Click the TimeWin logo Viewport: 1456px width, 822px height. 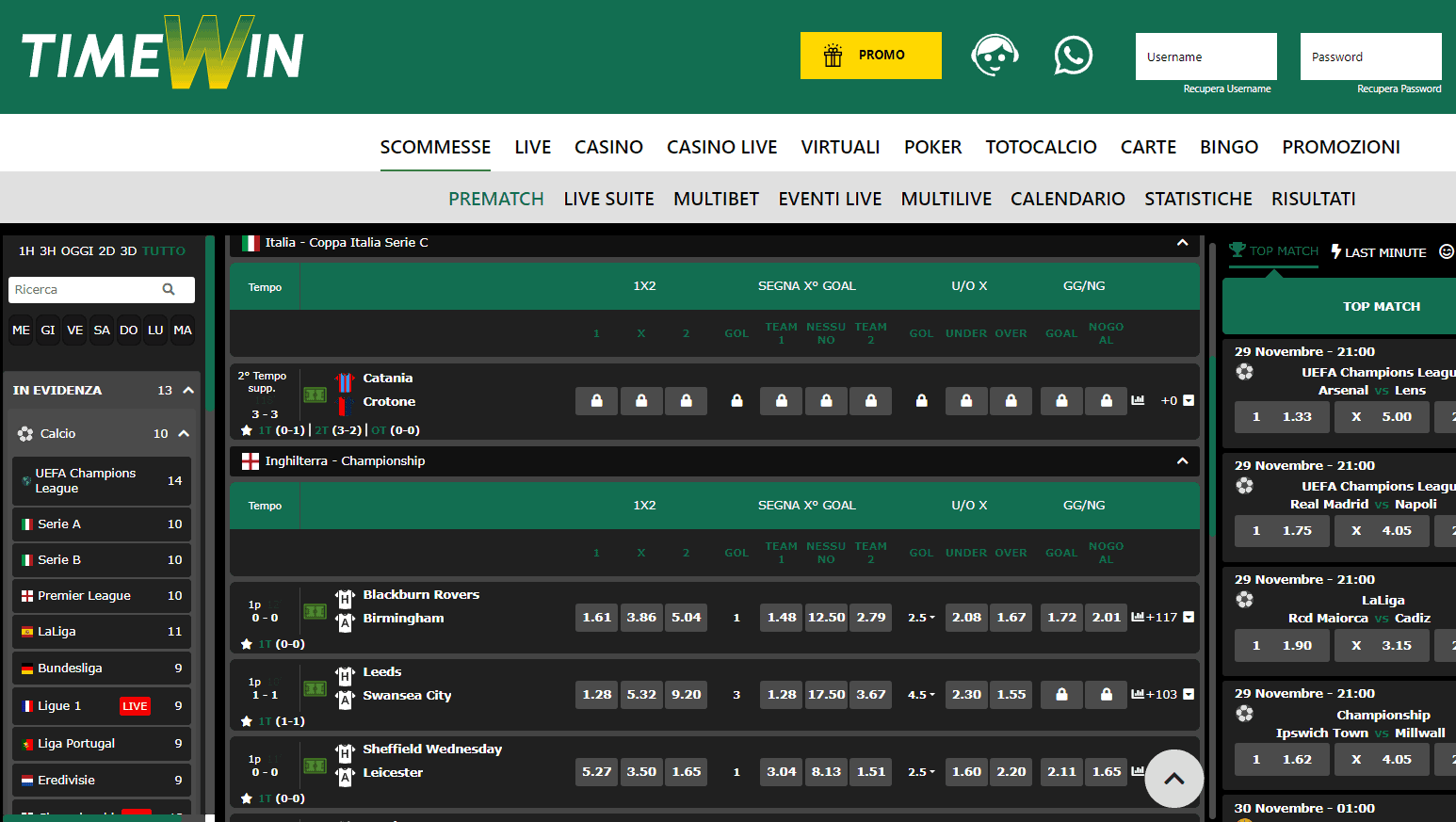click(x=163, y=53)
